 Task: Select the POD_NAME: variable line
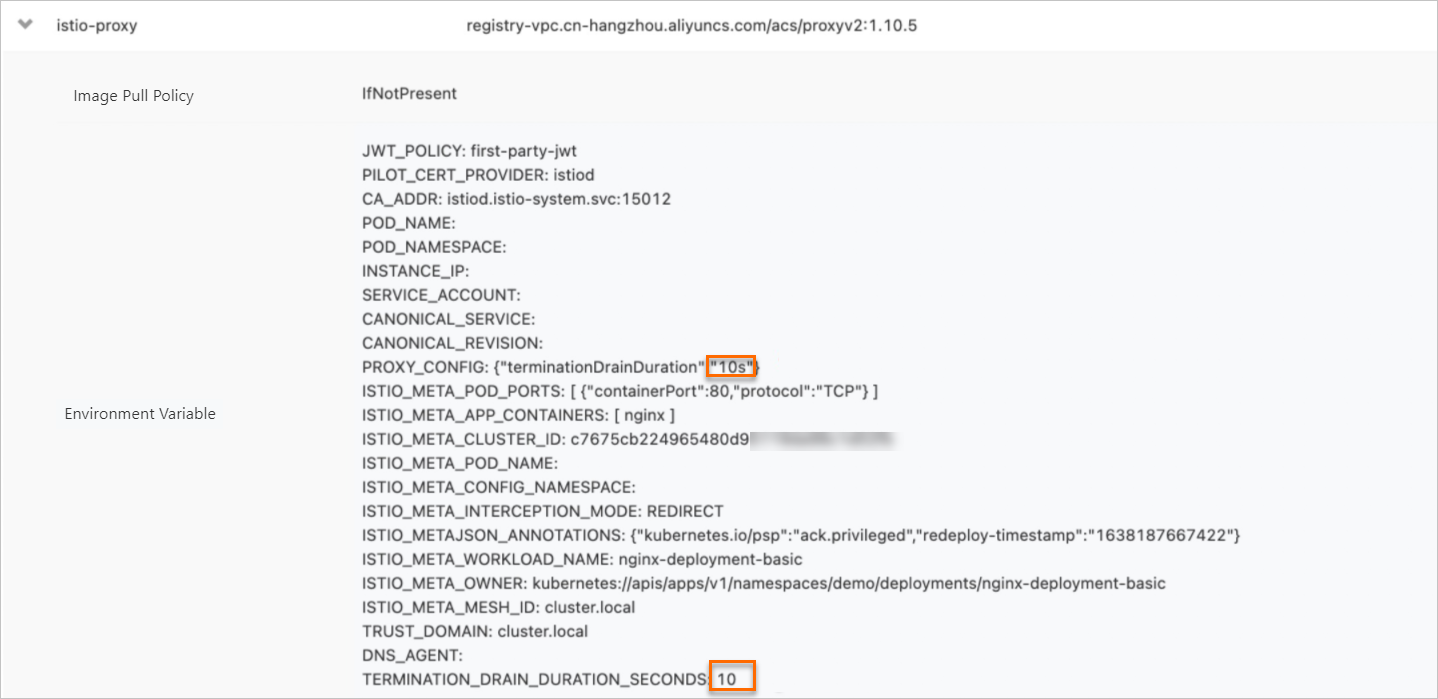(409, 223)
